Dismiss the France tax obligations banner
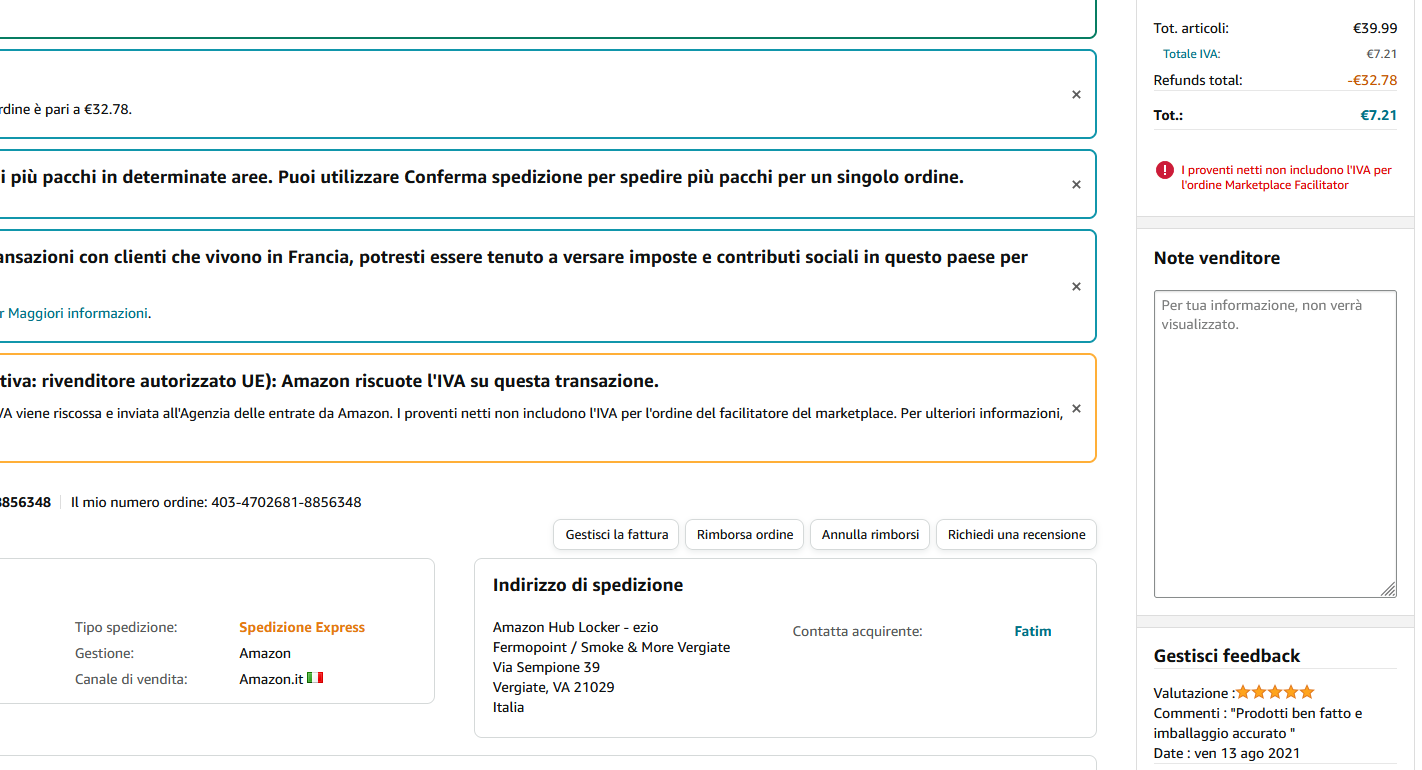Screen dimensions: 1422x770 tap(1076, 287)
